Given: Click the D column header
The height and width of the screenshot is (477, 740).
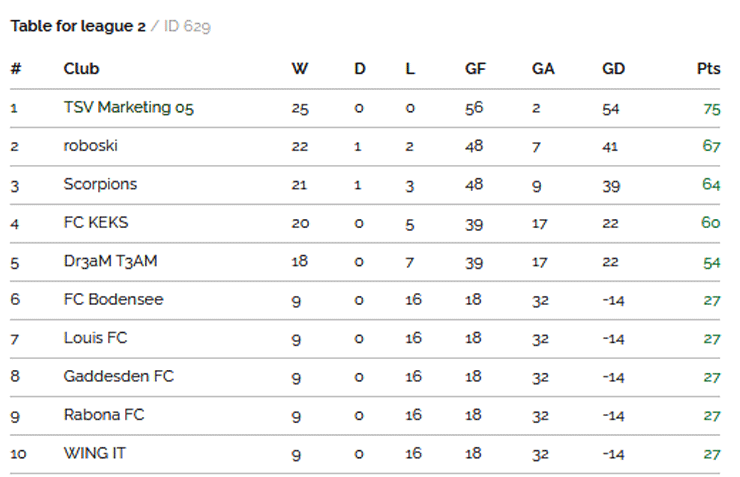Looking at the screenshot, I should click(x=360, y=69).
